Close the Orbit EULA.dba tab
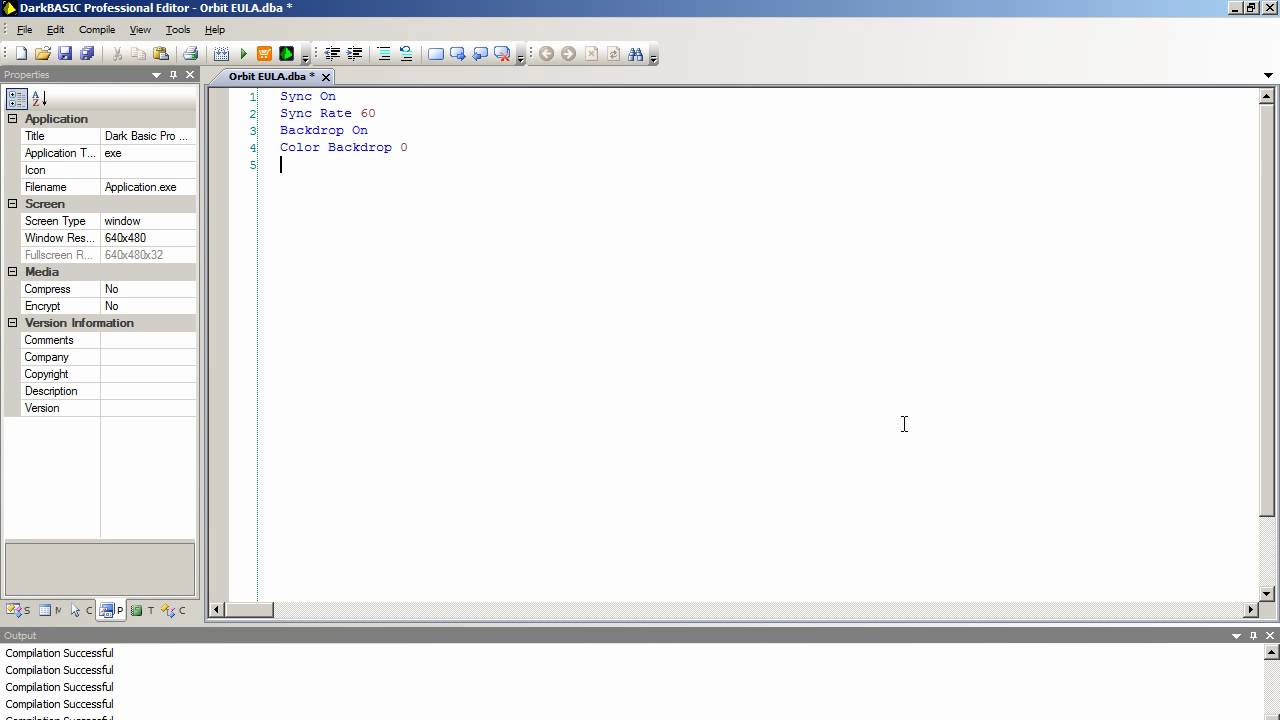 (x=325, y=77)
